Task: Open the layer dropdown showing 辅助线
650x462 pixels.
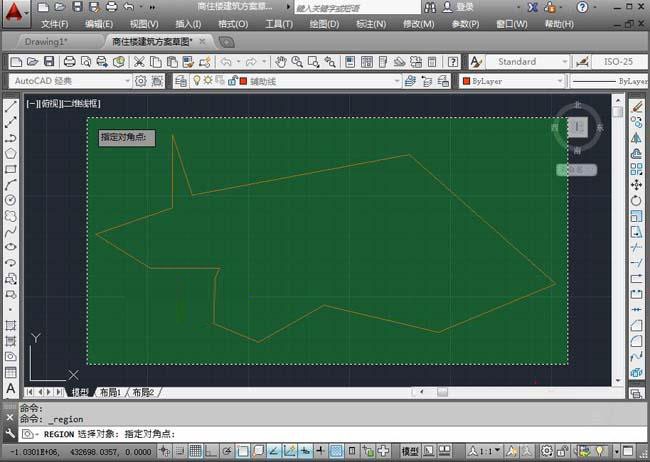Action: (x=300, y=81)
